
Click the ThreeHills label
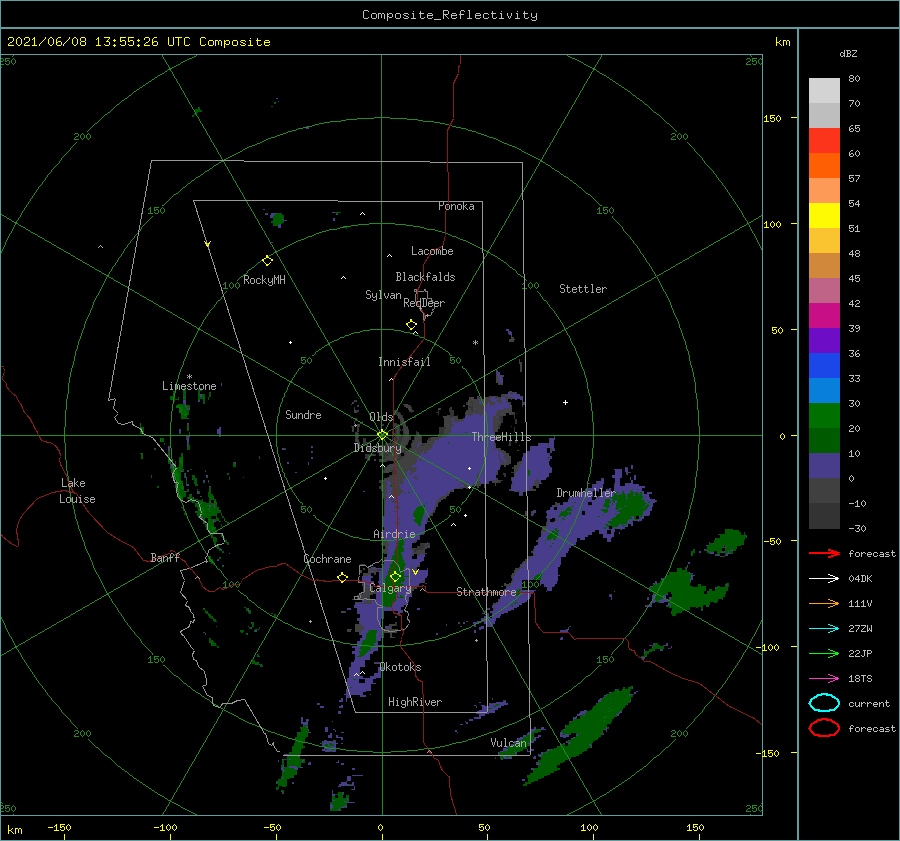[501, 437]
